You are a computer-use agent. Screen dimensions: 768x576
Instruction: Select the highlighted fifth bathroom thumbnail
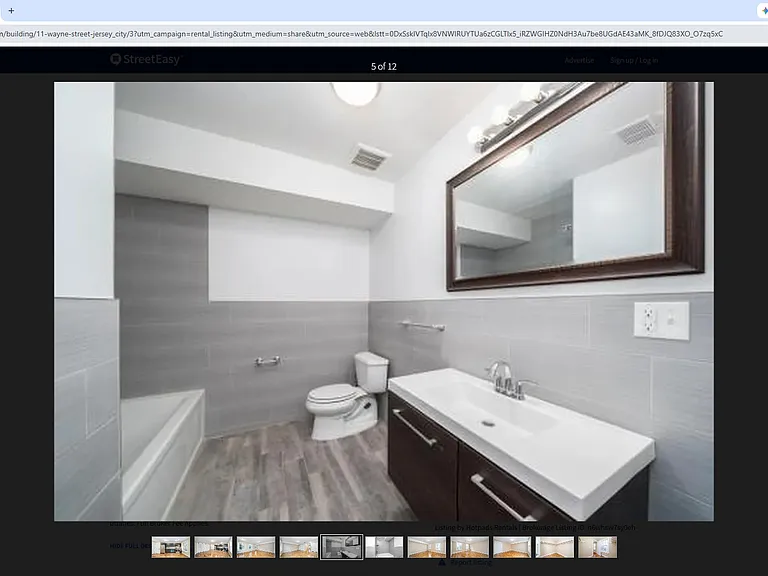341,547
